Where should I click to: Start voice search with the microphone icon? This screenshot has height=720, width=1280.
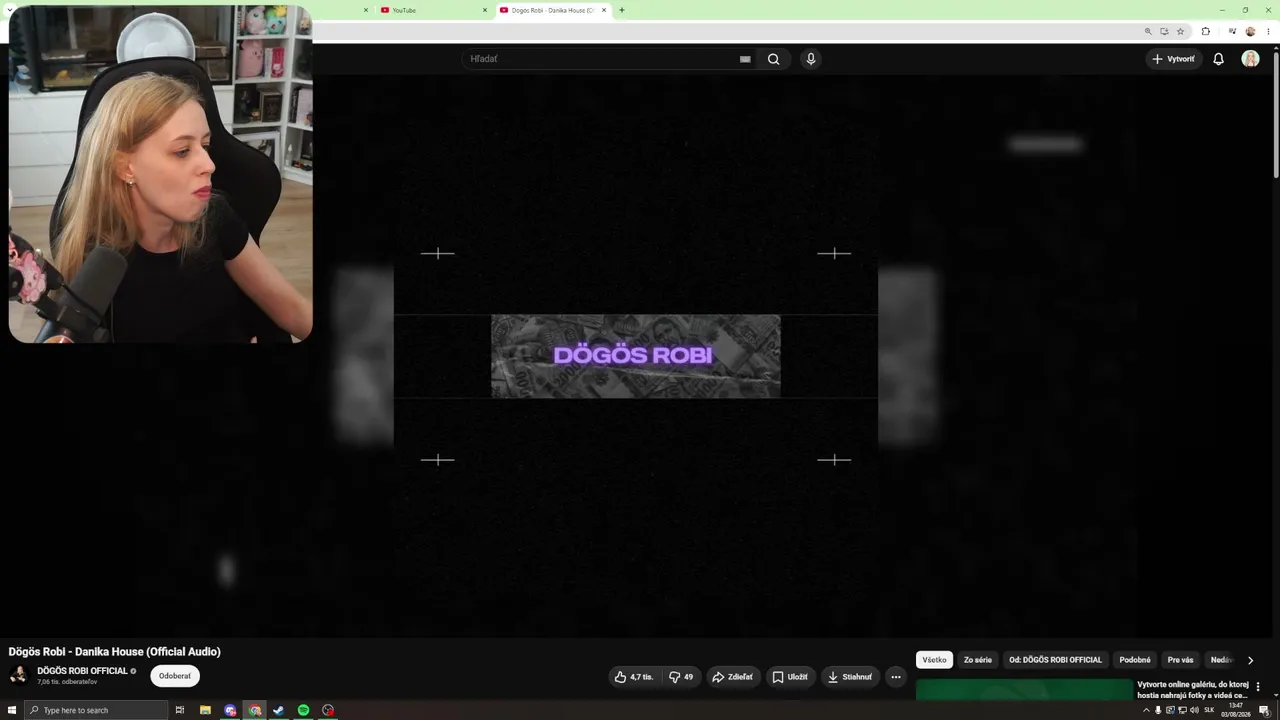point(811,59)
